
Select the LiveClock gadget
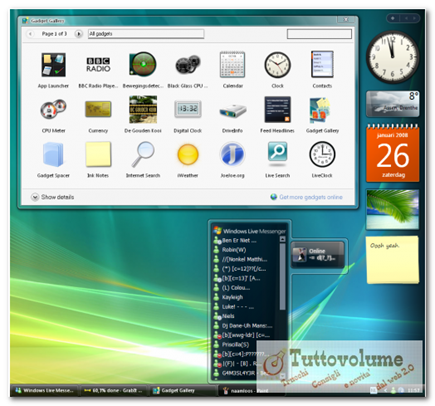click(x=322, y=154)
